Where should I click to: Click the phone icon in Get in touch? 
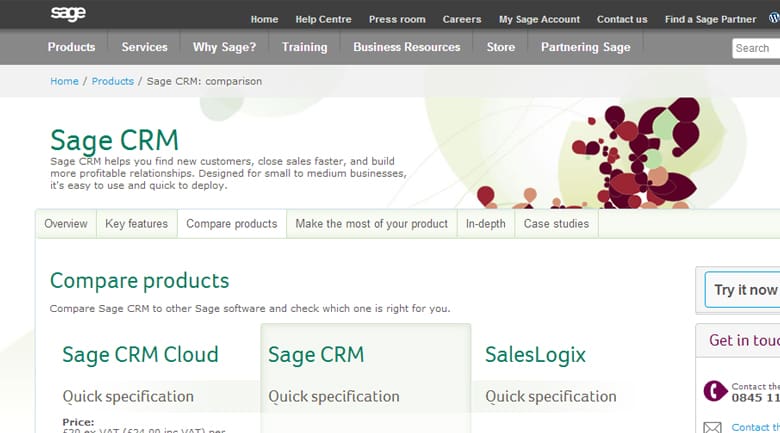click(x=715, y=391)
